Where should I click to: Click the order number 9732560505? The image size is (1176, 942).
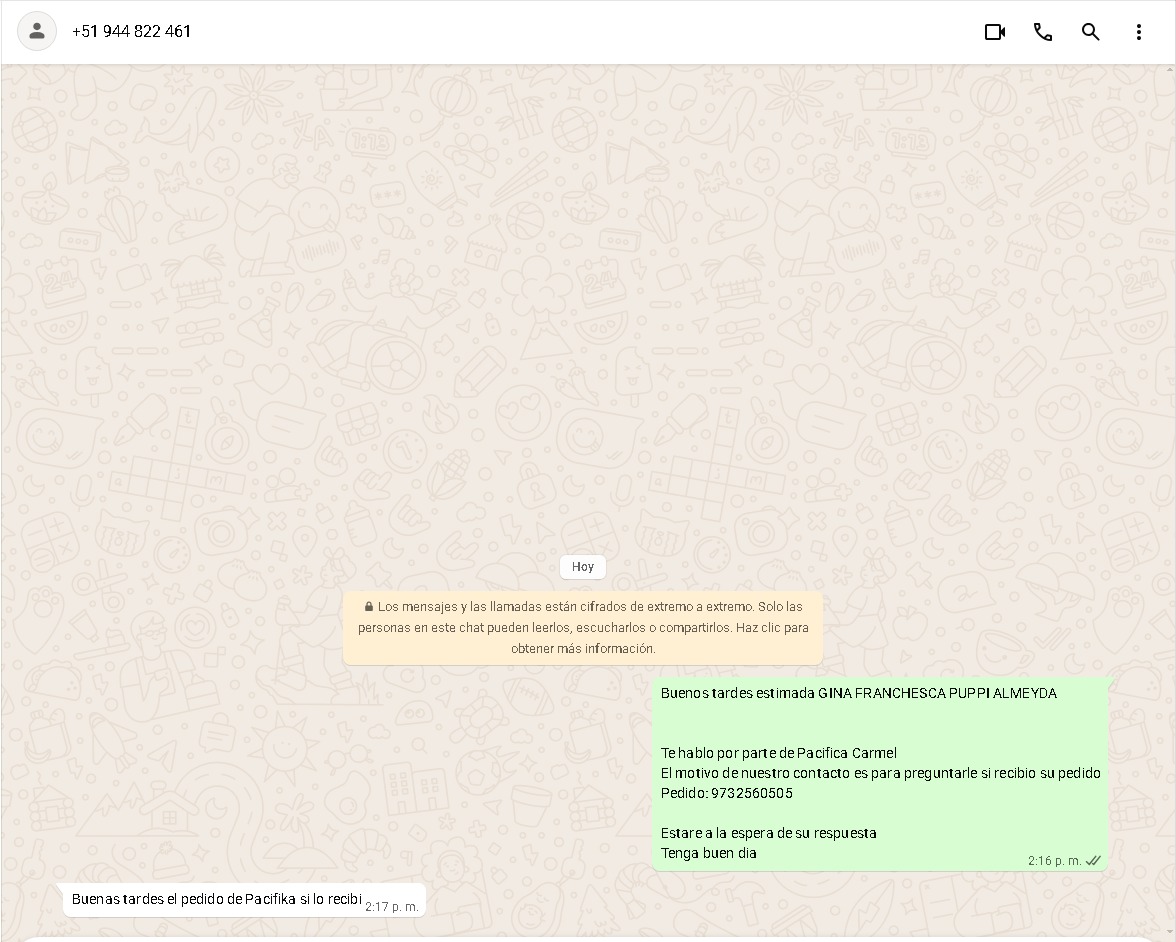click(751, 793)
